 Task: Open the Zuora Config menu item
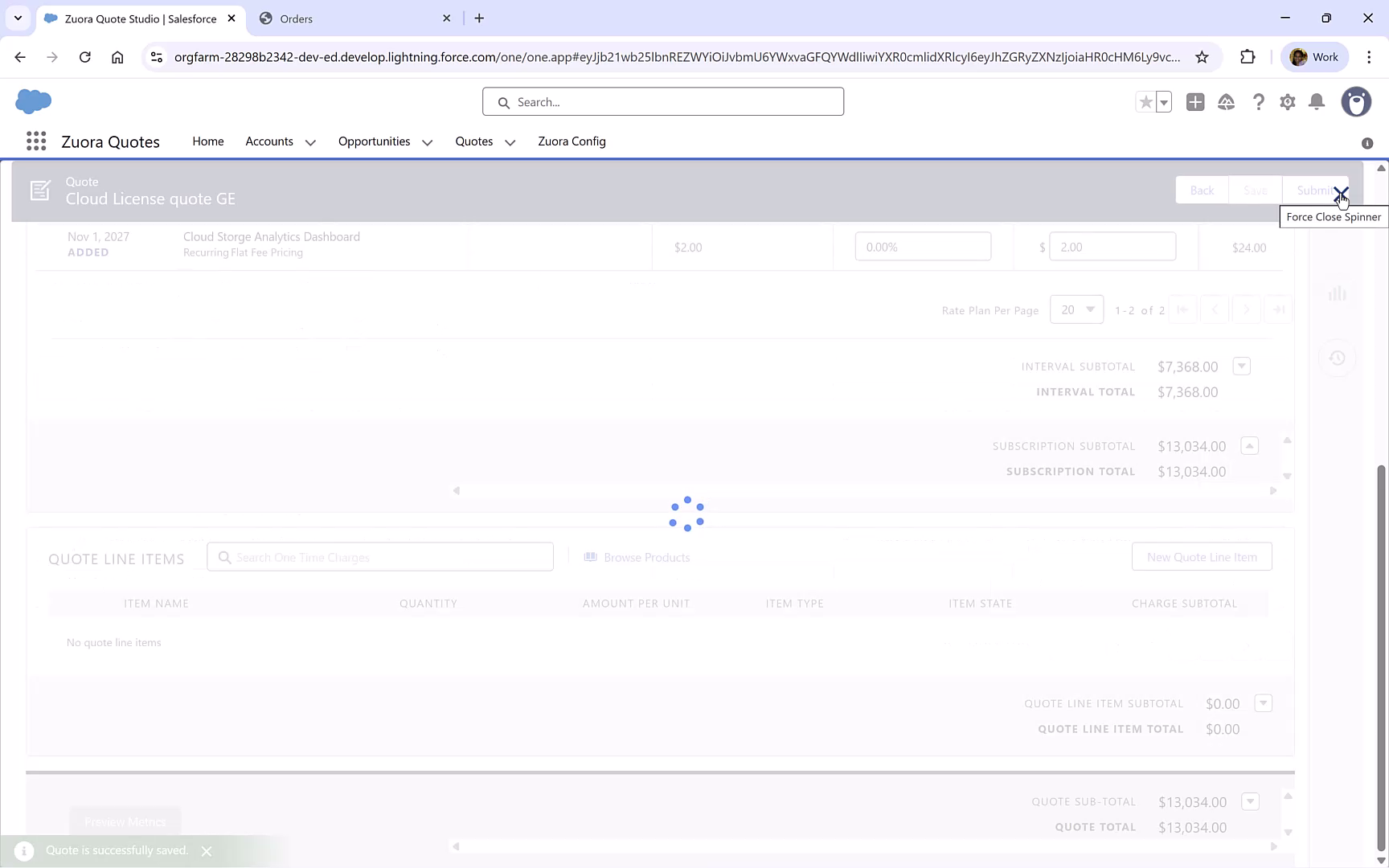pos(572,141)
